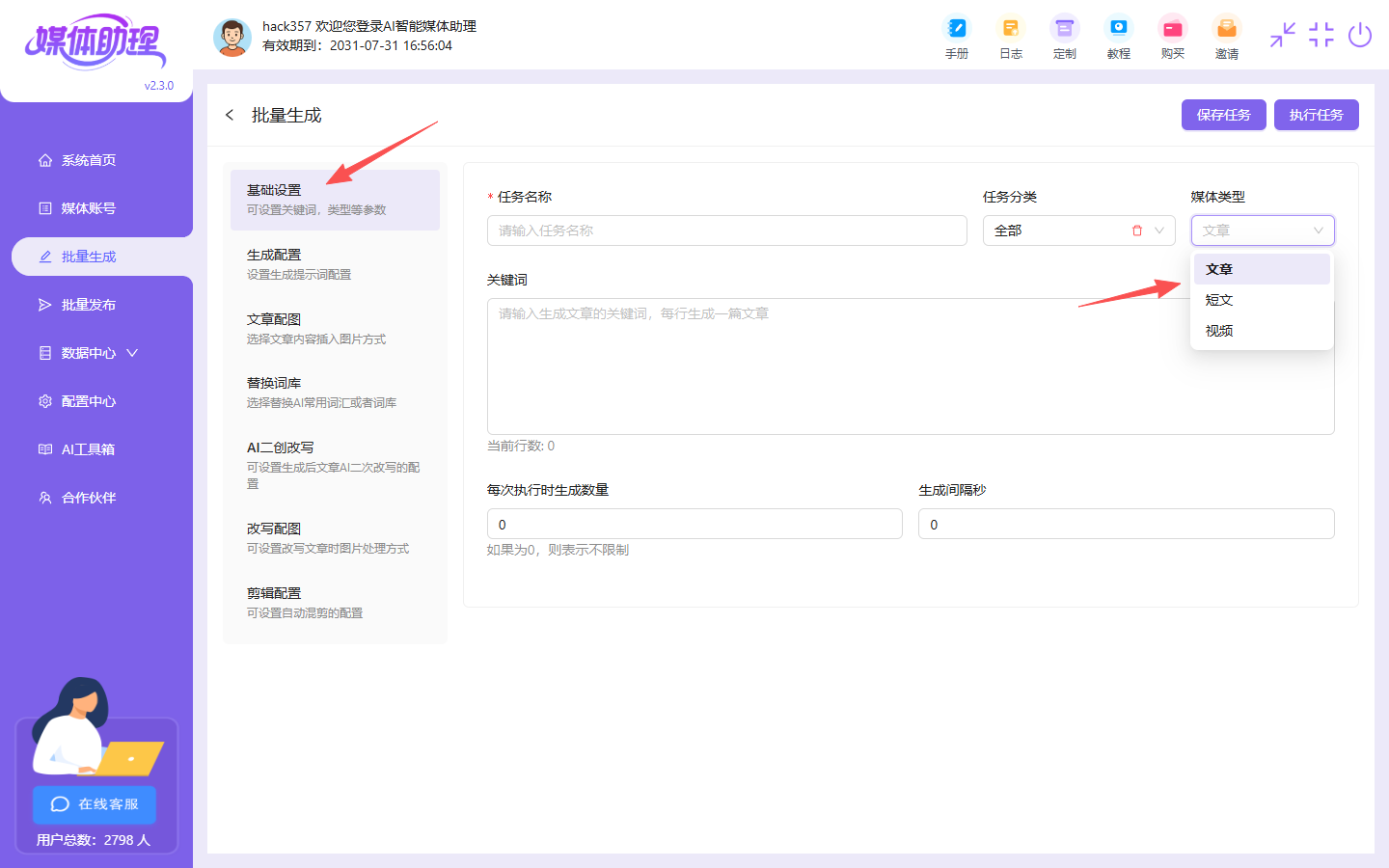The height and width of the screenshot is (868, 1389).
Task: Select the 替换词库 tab
Action: click(335, 393)
